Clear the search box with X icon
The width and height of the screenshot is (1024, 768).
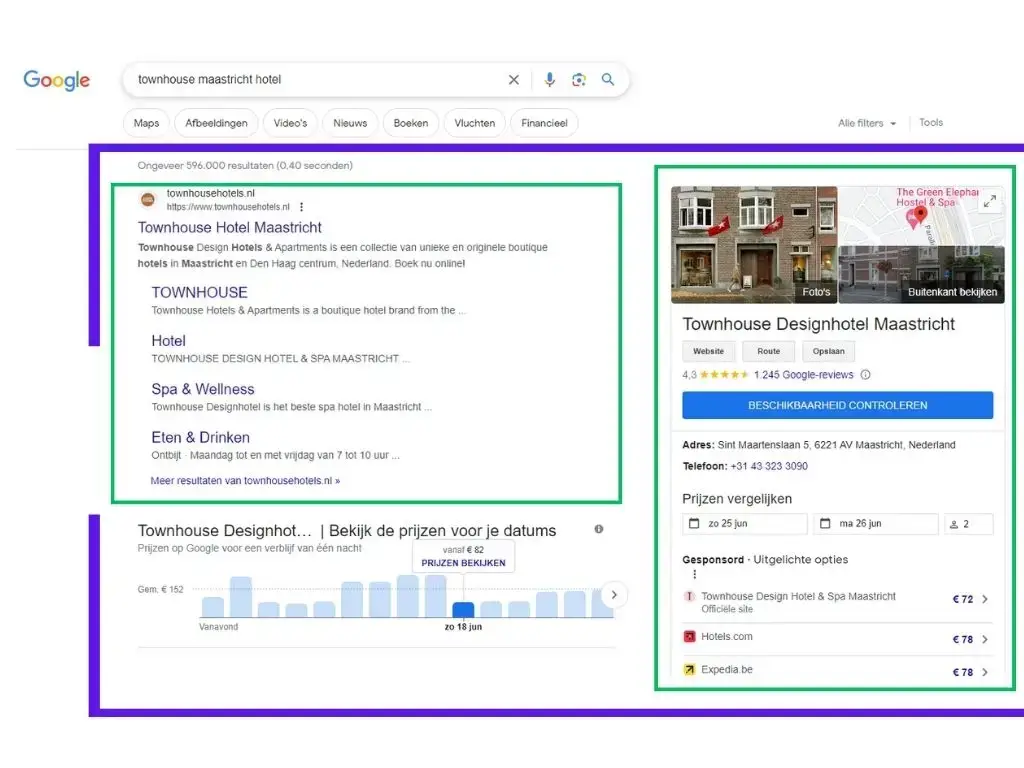pyautogui.click(x=514, y=80)
